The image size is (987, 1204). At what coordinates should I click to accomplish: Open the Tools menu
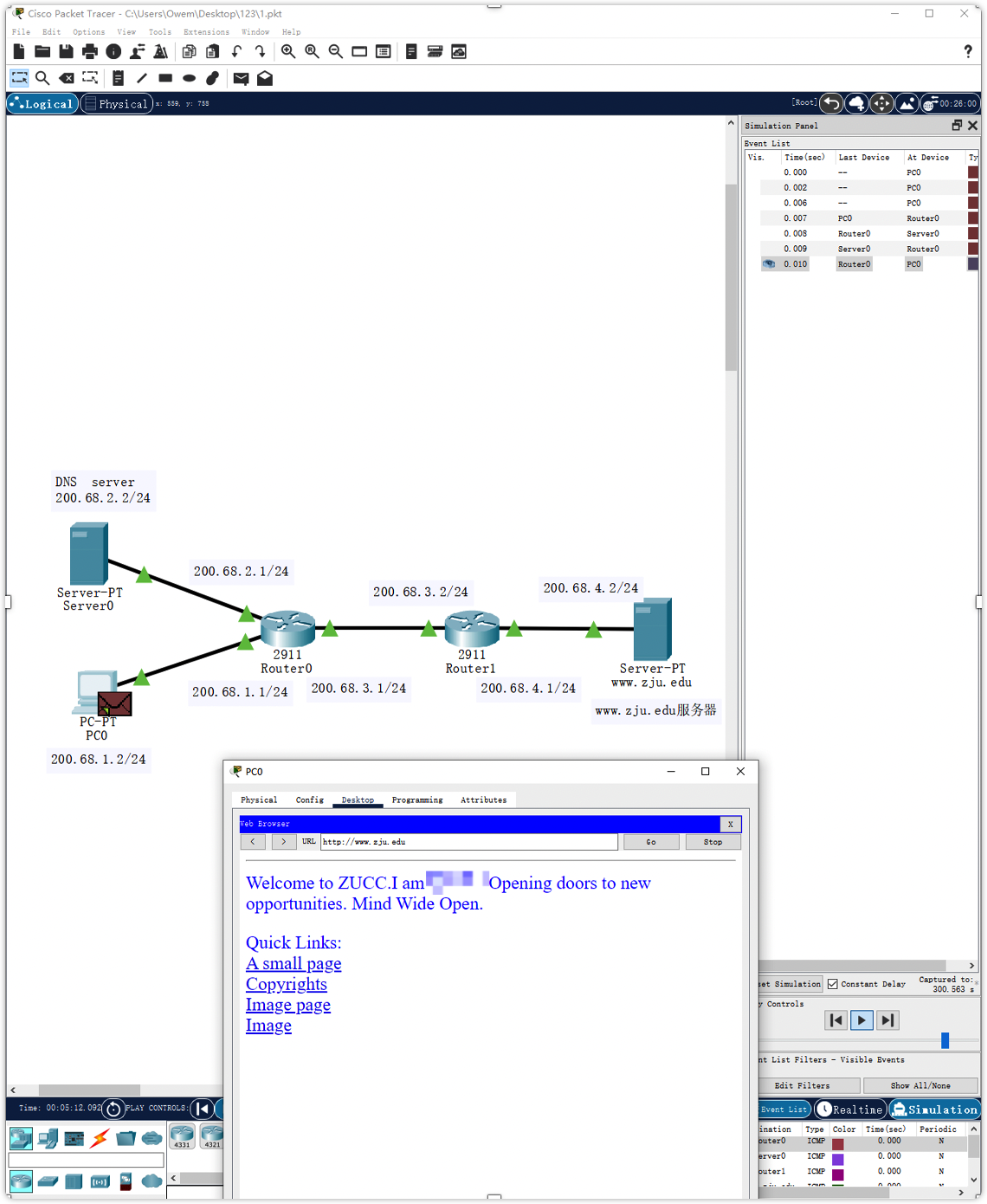(159, 32)
